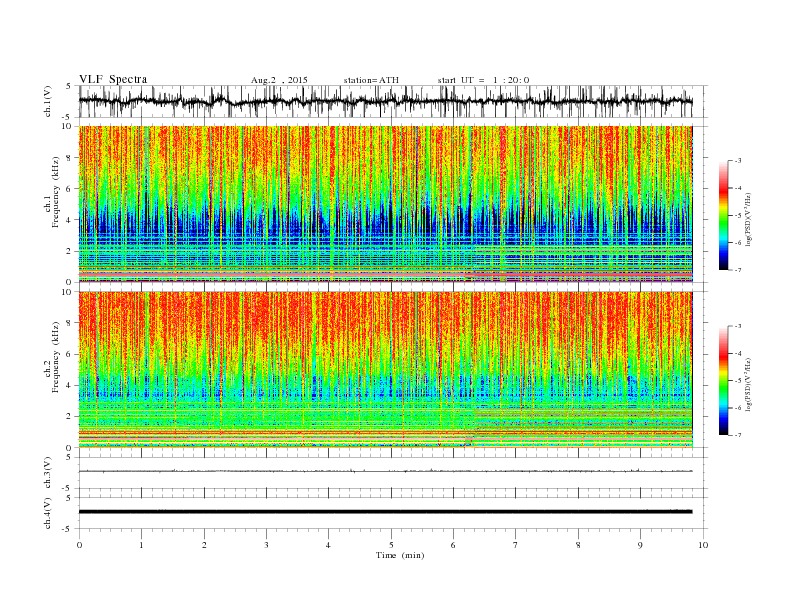Viewport: 792px width, 612px height.
Task: Click the "Time (min)" axis label
Action: pyautogui.click(x=400, y=555)
